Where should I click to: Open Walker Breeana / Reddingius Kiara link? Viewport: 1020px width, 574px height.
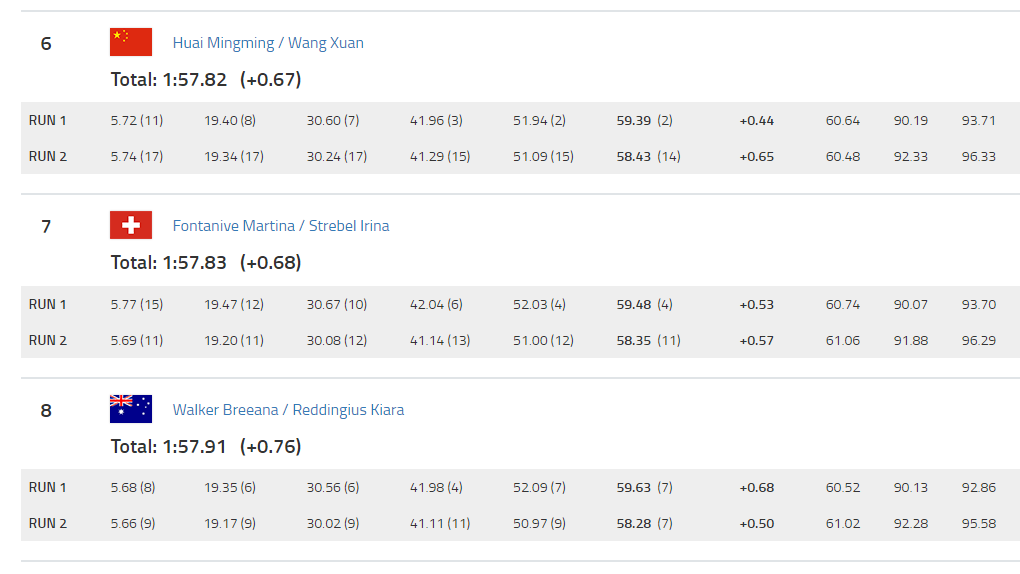(x=288, y=410)
